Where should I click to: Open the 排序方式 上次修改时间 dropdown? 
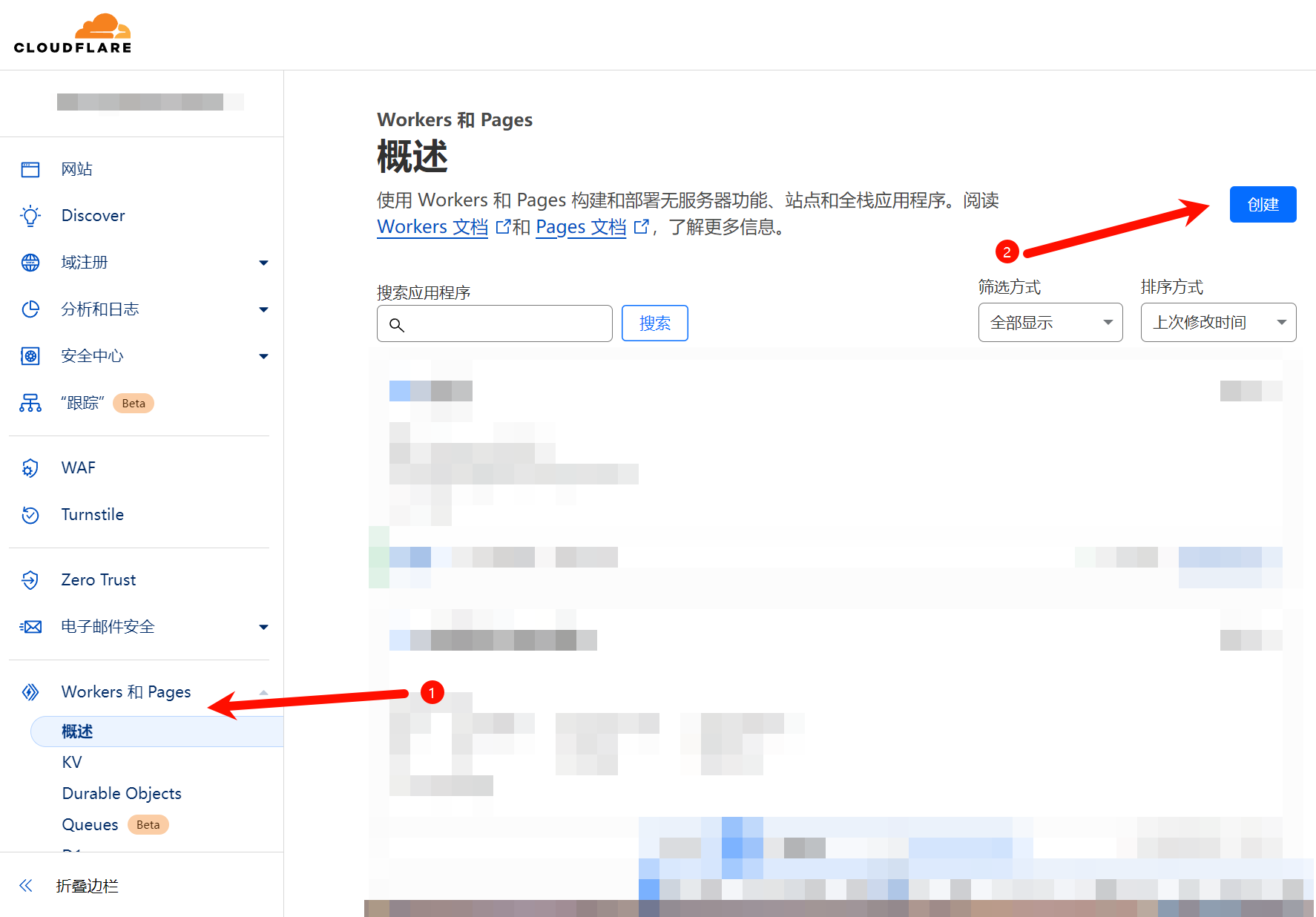click(x=1219, y=323)
